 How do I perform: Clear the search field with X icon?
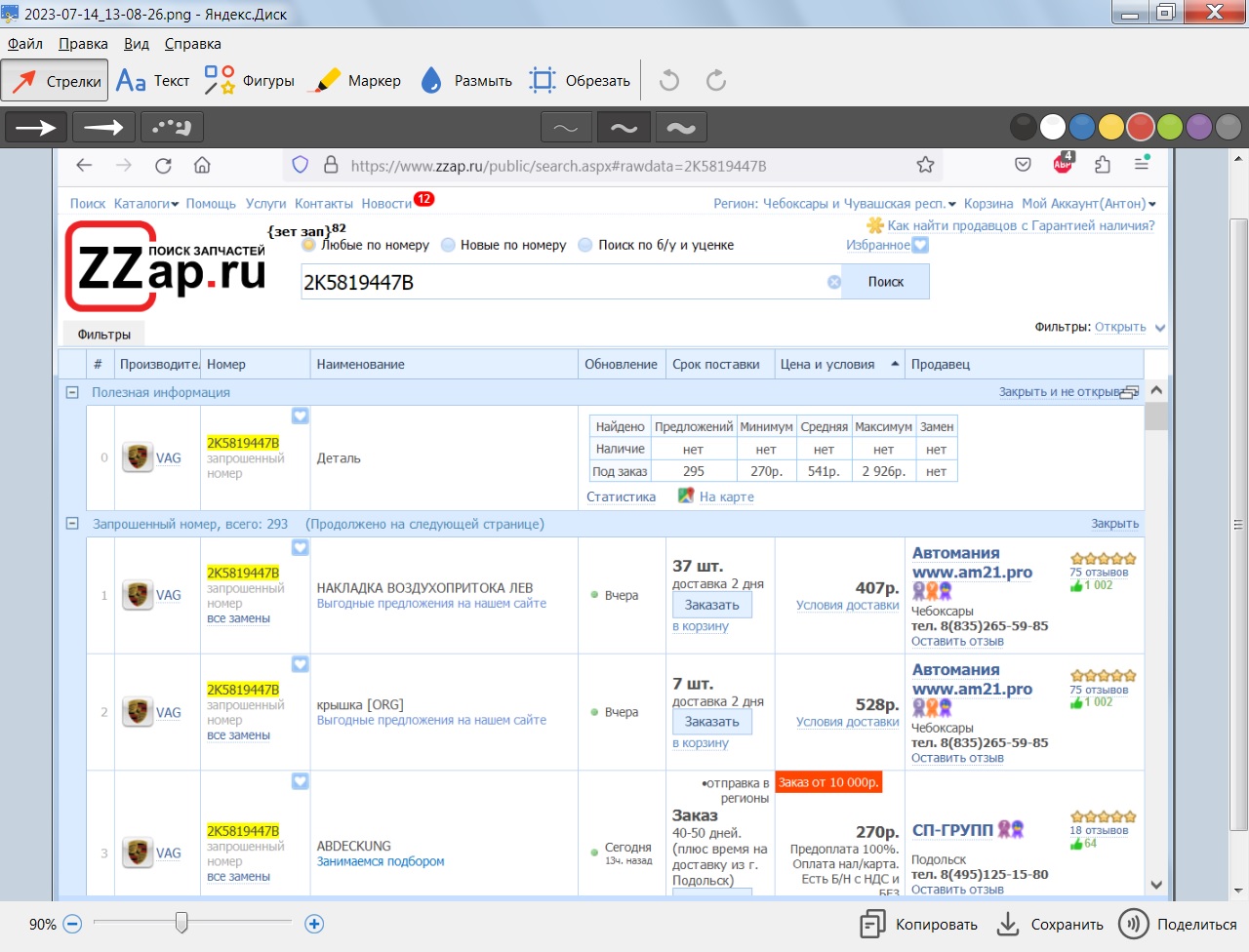[x=834, y=282]
